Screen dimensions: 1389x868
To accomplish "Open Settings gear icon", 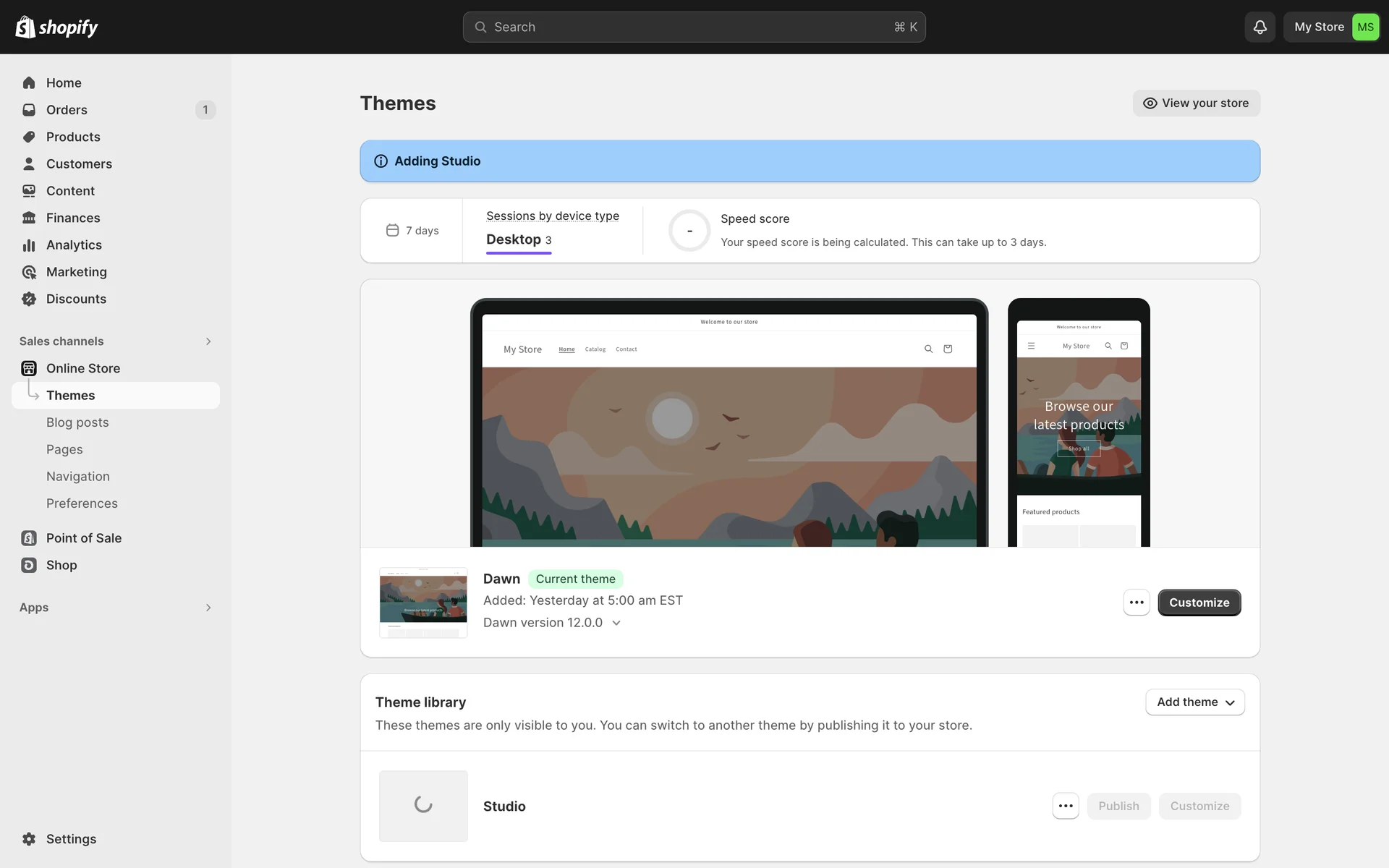I will click(x=29, y=839).
